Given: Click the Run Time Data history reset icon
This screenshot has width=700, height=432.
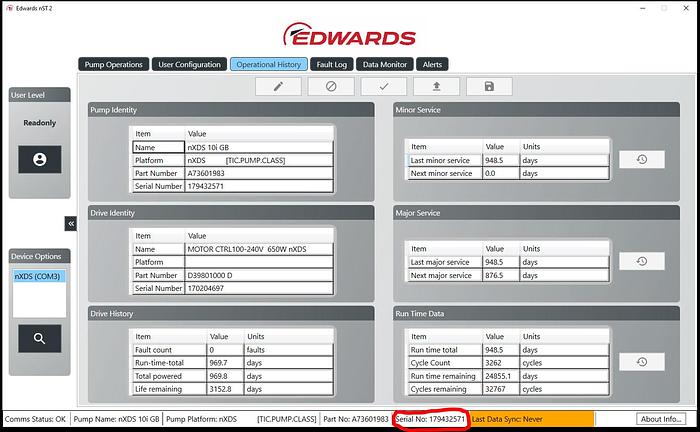Looking at the screenshot, I should tap(641, 362).
